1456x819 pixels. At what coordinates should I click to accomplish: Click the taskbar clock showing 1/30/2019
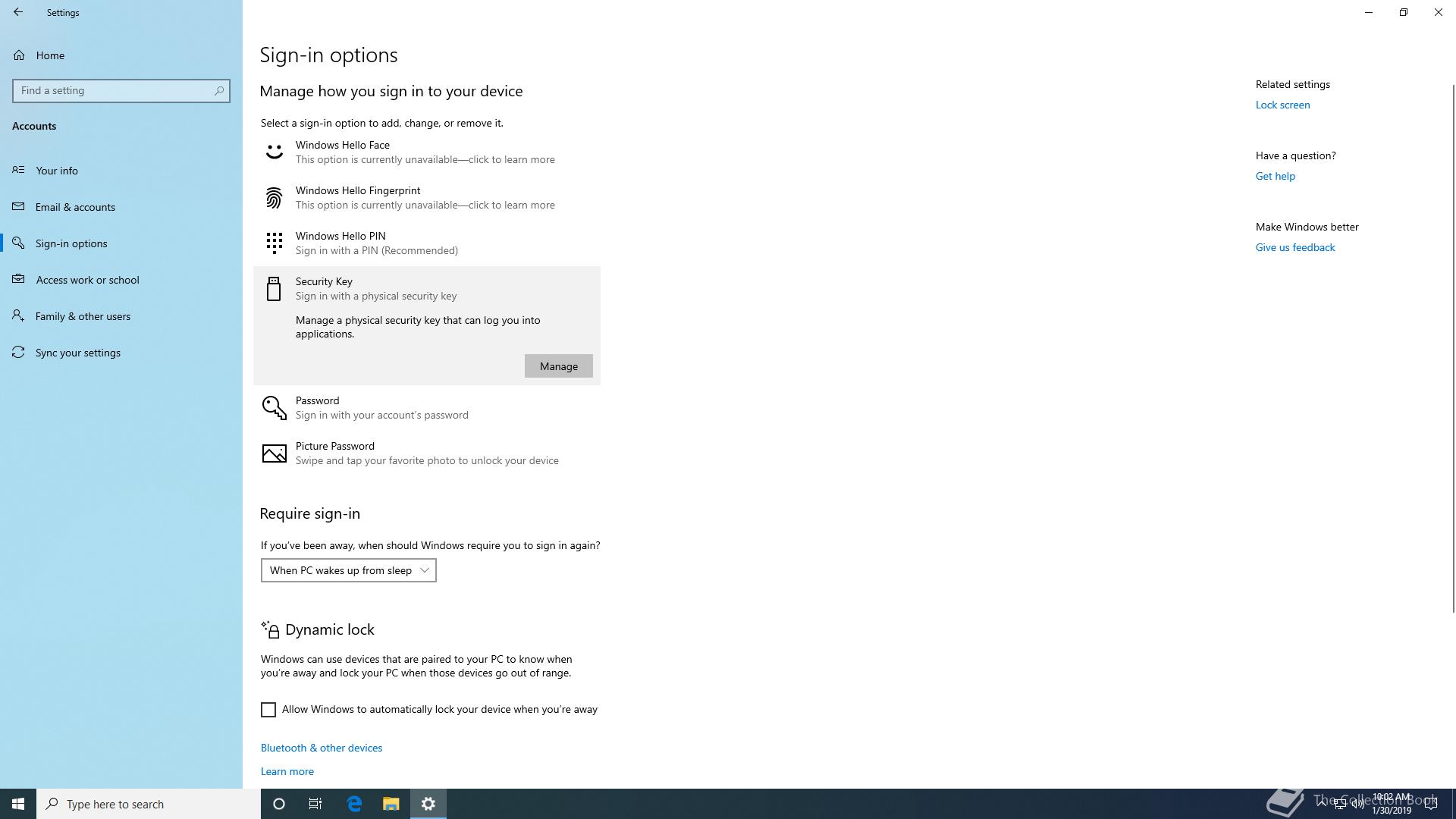[1392, 804]
